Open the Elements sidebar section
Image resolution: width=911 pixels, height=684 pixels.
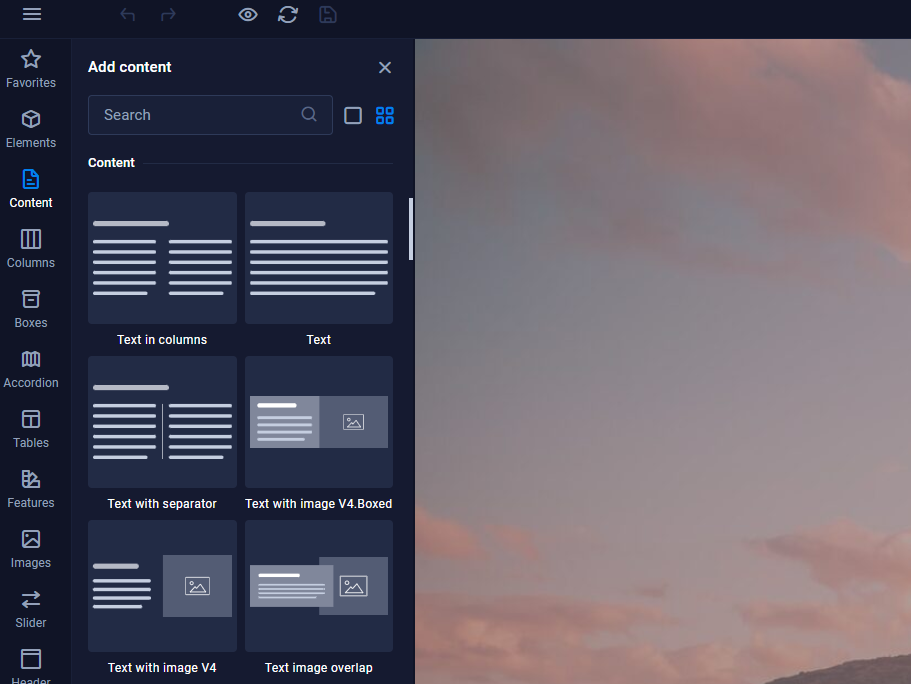tap(31, 129)
